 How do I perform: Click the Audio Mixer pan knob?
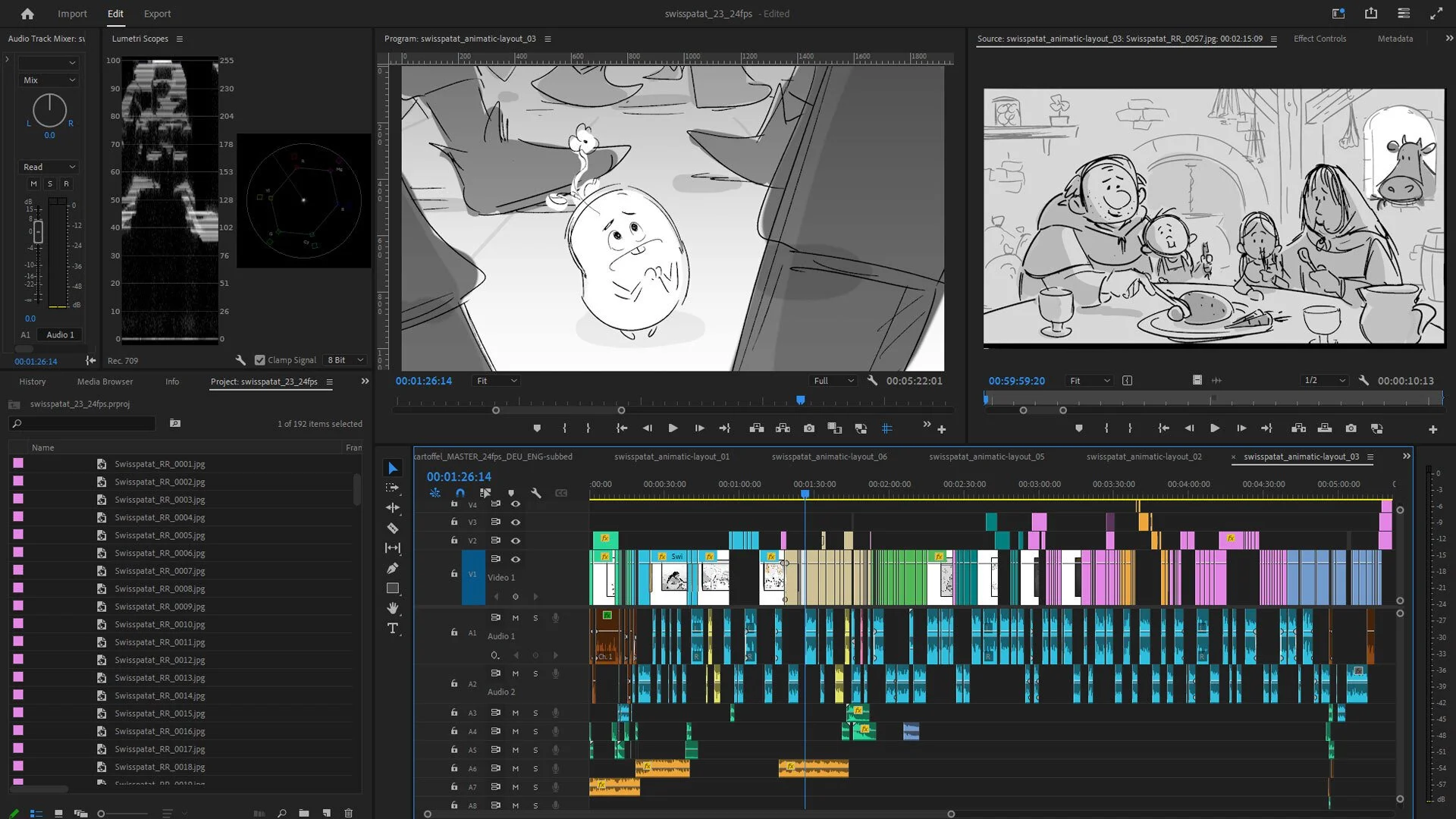pos(49,111)
